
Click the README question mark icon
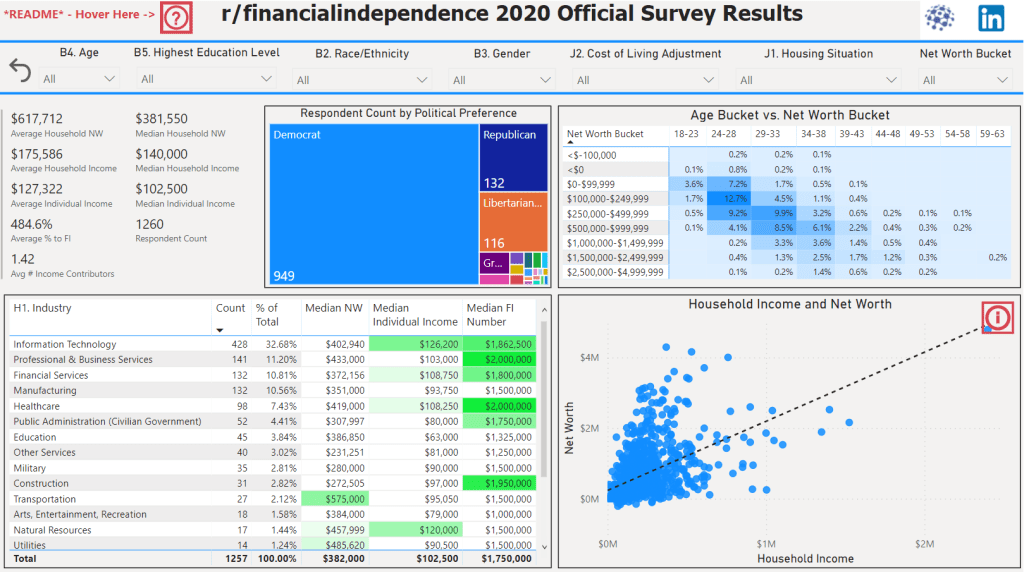click(176, 19)
